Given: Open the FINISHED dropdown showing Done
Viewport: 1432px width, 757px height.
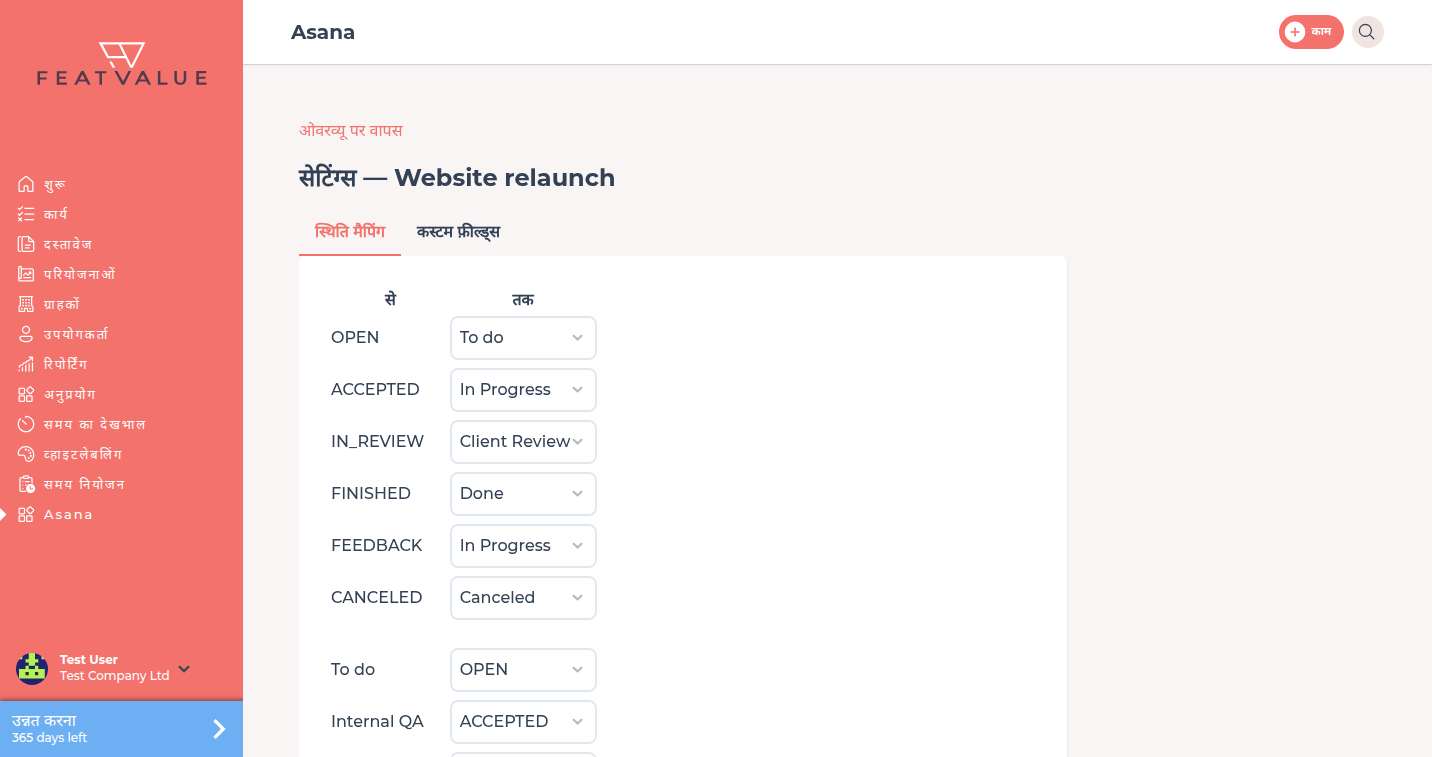Looking at the screenshot, I should pyautogui.click(x=523, y=494).
